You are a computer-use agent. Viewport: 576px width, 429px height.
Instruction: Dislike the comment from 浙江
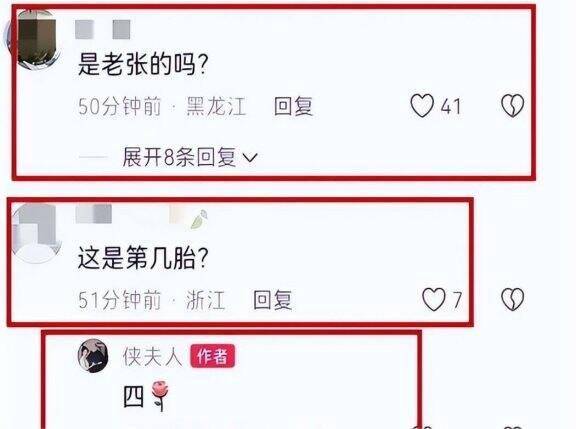(x=512, y=299)
